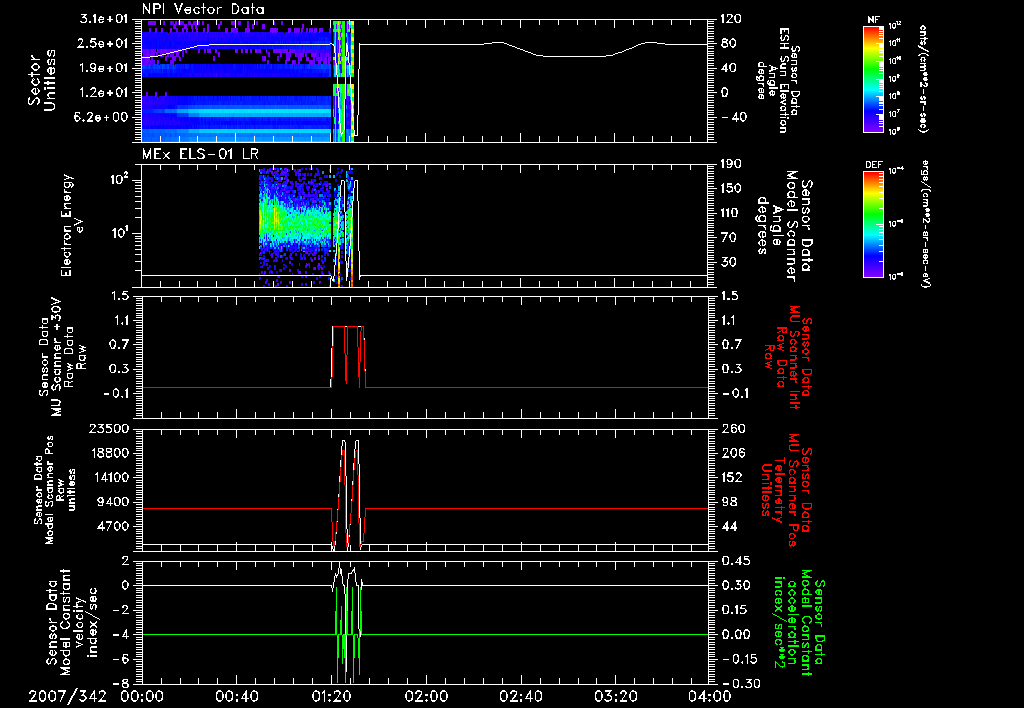This screenshot has height=708, width=1024.
Task: Click the 4700 tick on scanner position axis
Action: click(x=114, y=526)
